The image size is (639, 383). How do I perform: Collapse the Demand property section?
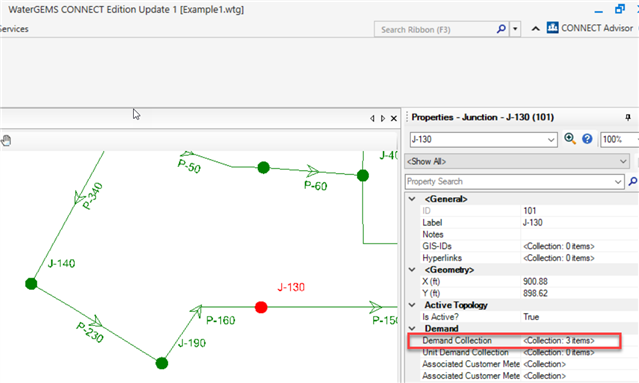pos(412,328)
